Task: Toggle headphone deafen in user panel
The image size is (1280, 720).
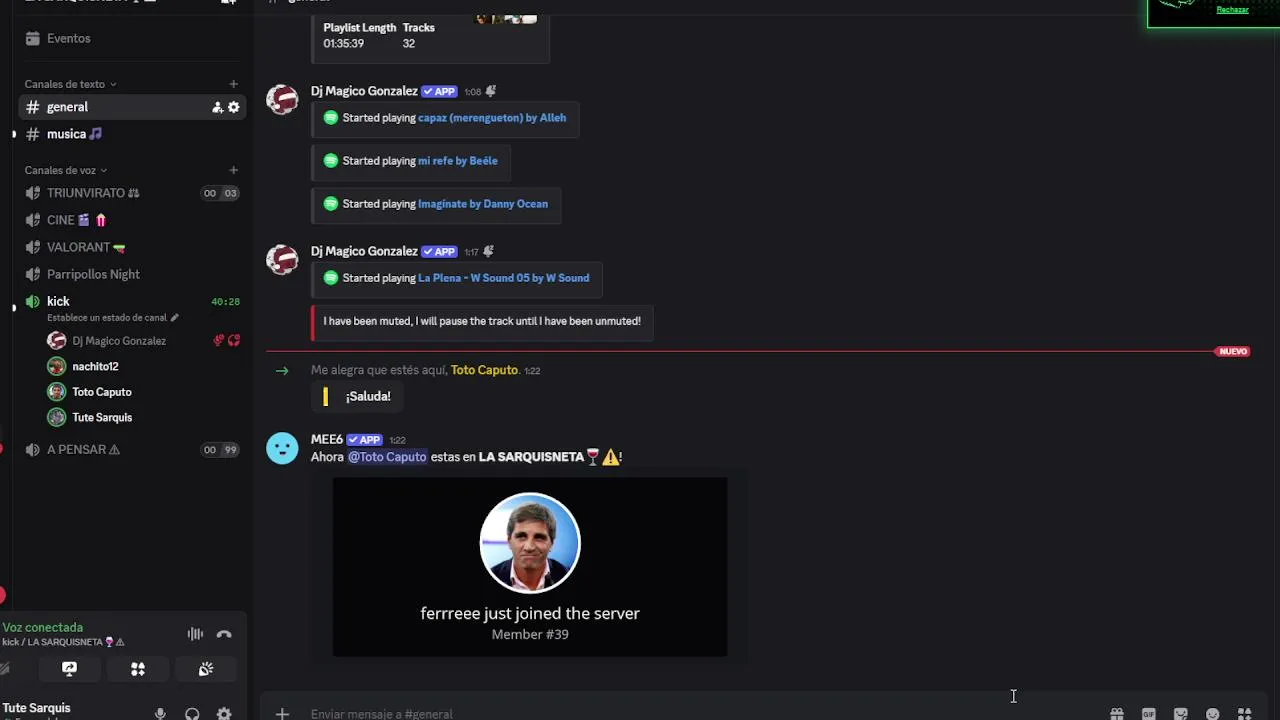Action: click(x=192, y=714)
